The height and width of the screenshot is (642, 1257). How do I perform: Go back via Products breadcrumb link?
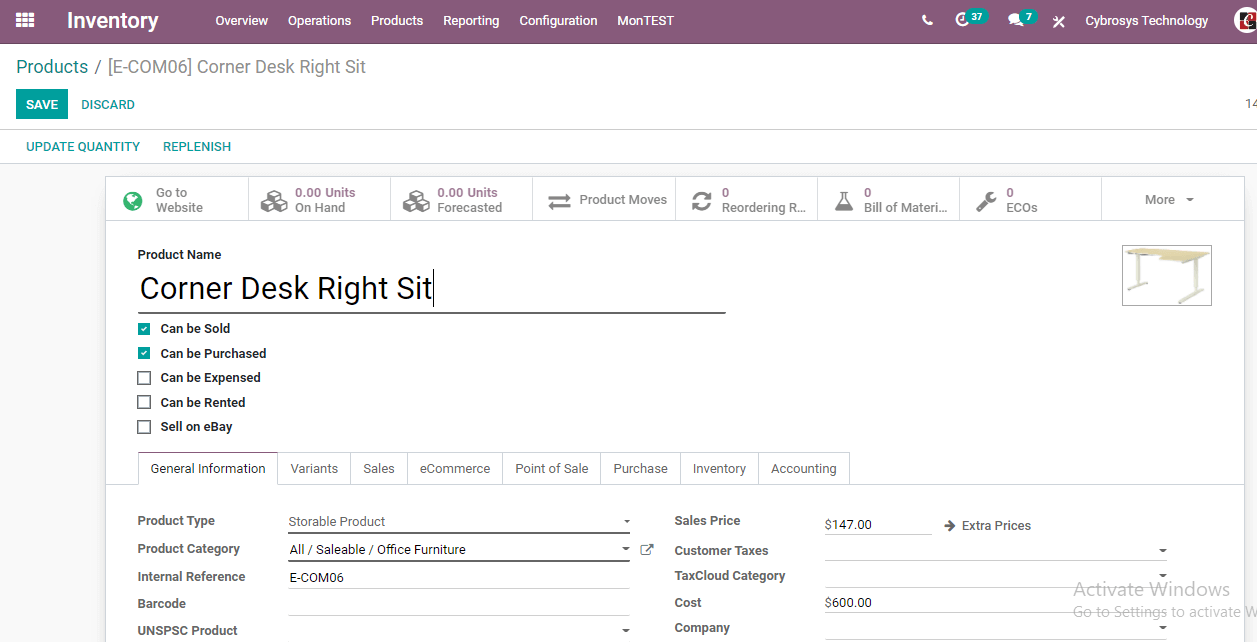[x=52, y=67]
